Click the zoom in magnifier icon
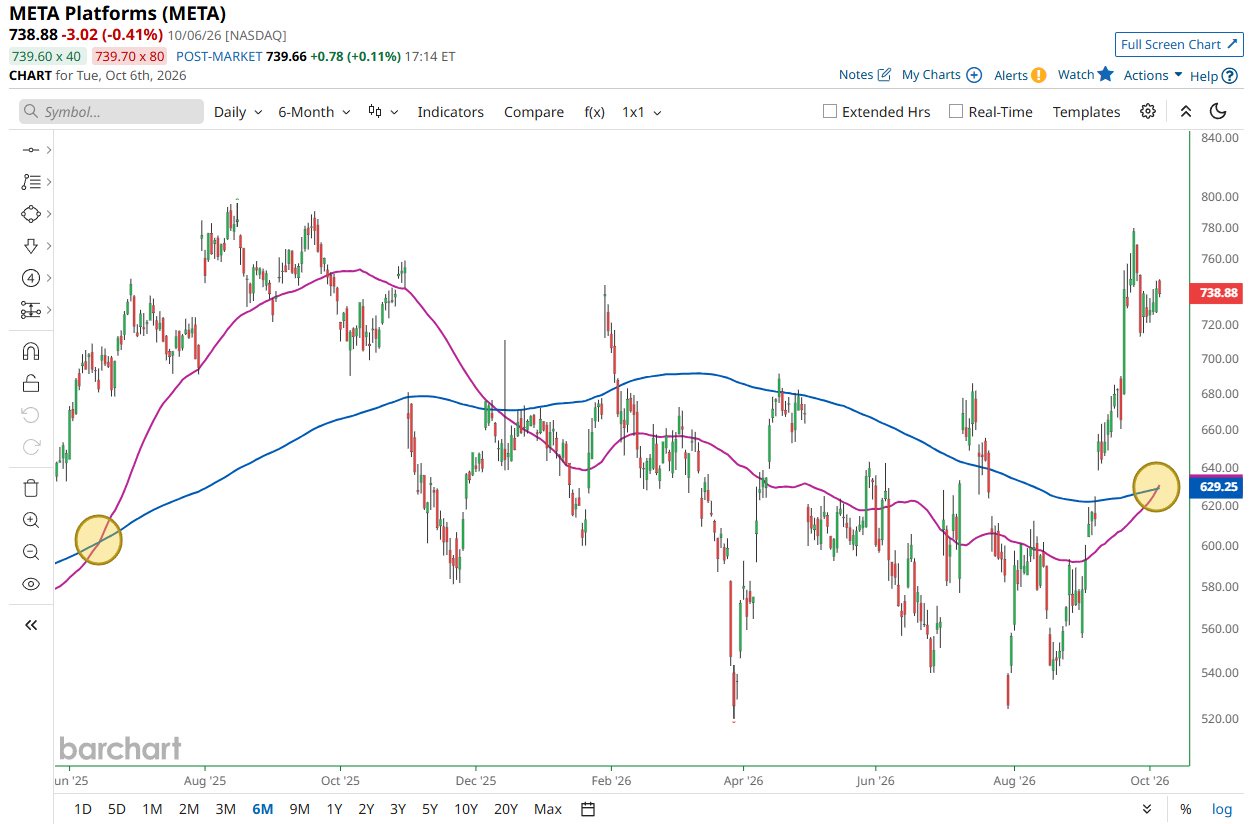1255x824 pixels. pyautogui.click(x=30, y=520)
